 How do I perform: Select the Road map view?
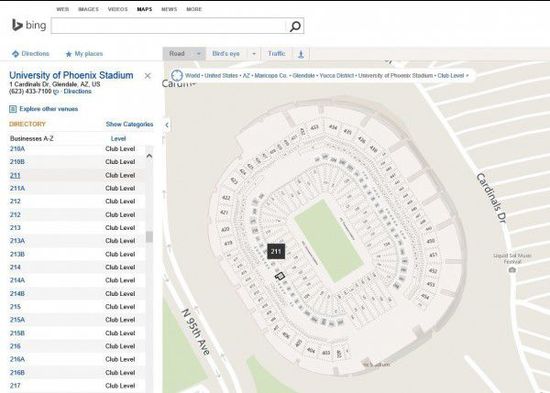tap(177, 54)
